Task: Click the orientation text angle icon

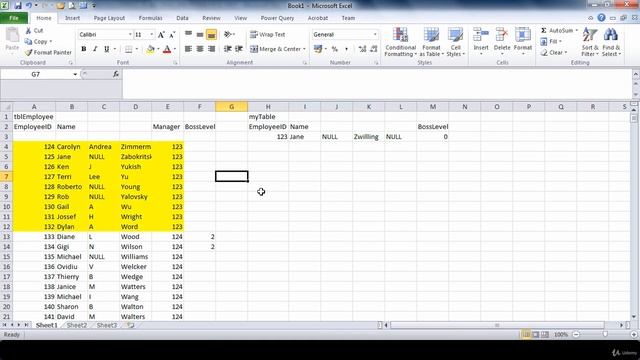Action: pos(228,35)
